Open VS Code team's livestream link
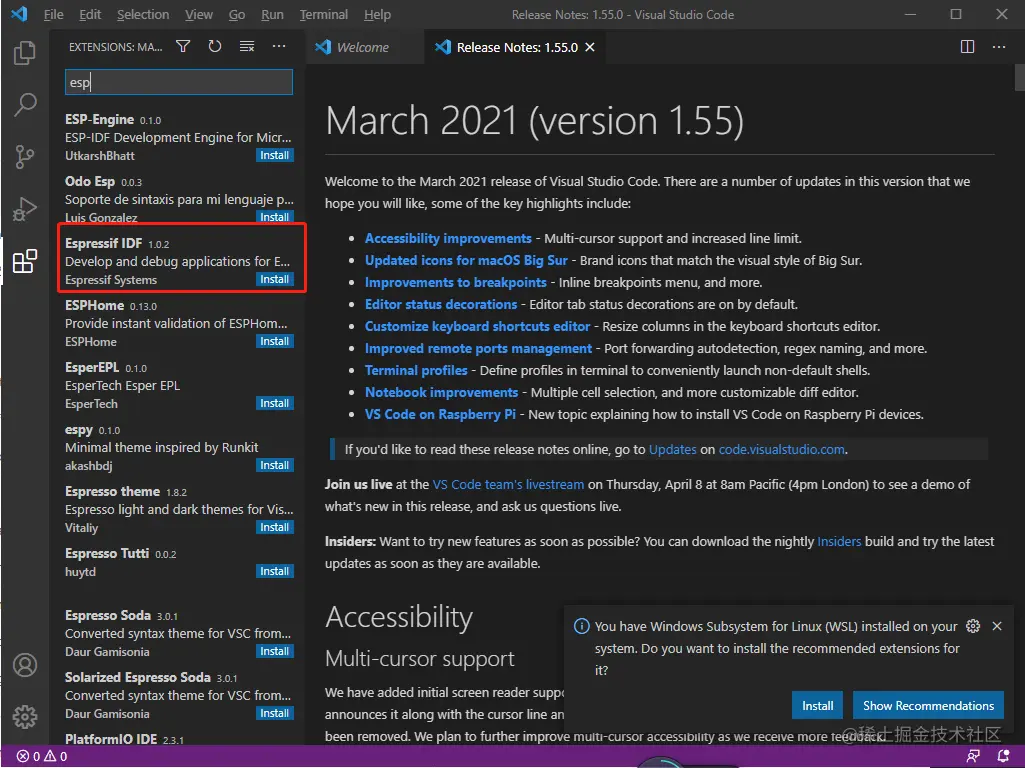This screenshot has width=1025, height=768. click(x=509, y=484)
